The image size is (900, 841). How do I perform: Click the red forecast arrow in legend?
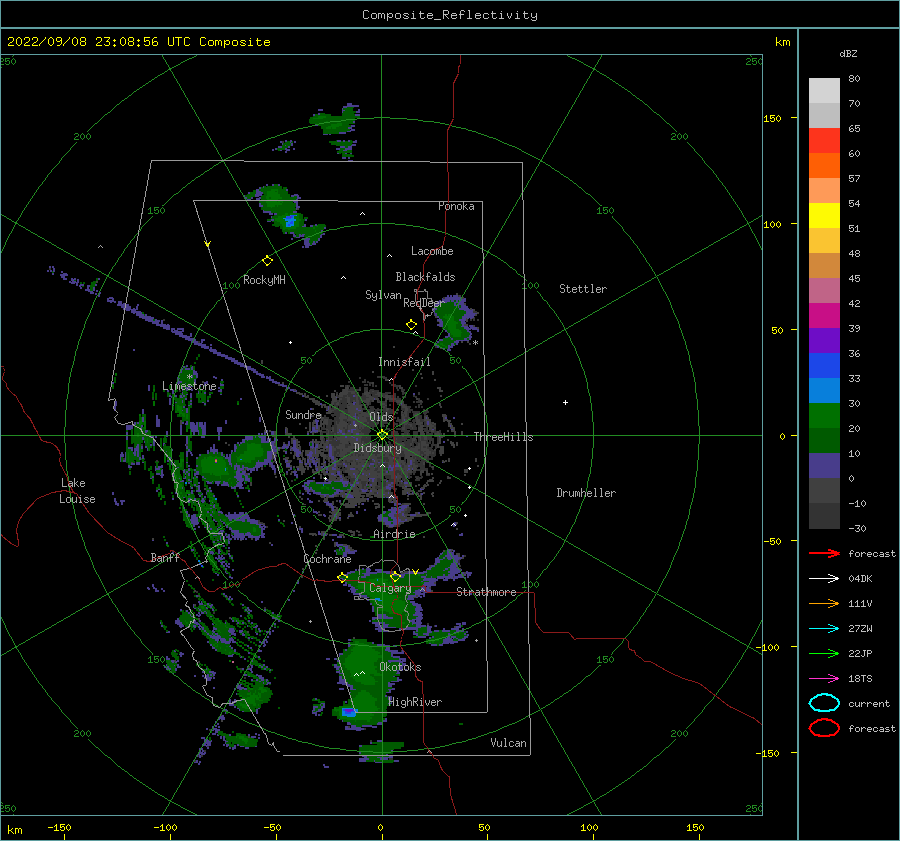pyautogui.click(x=824, y=553)
